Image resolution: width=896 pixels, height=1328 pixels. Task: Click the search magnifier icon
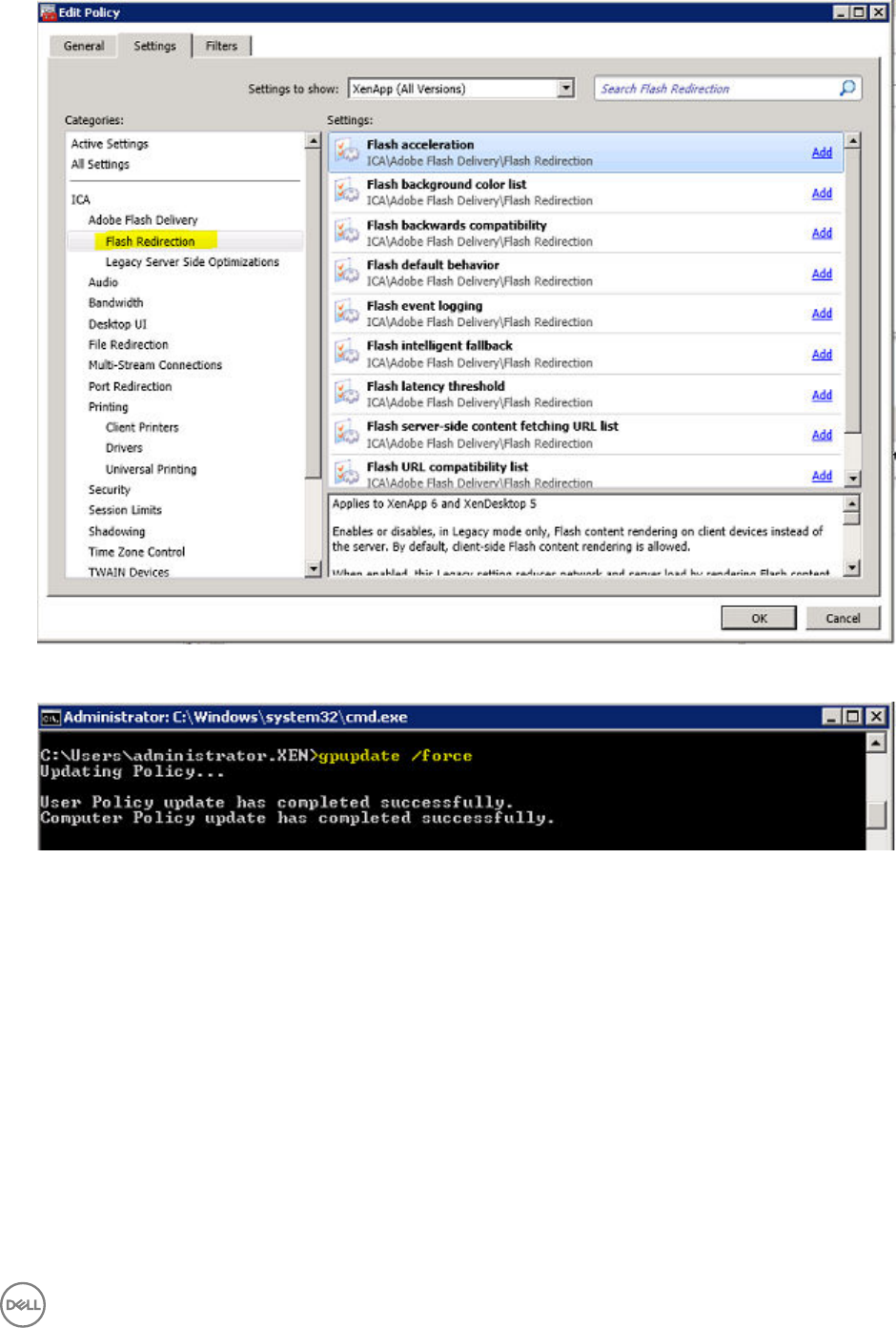click(x=847, y=88)
